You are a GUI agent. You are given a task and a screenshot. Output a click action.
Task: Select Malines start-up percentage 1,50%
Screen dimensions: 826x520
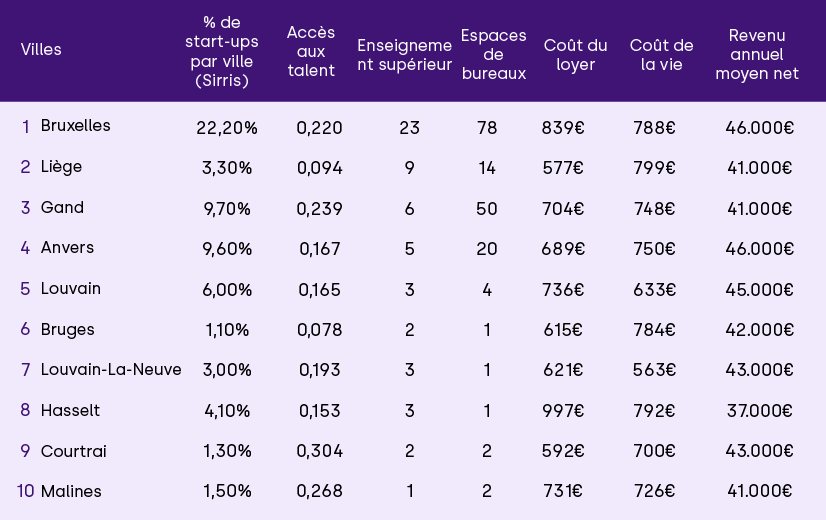click(227, 491)
